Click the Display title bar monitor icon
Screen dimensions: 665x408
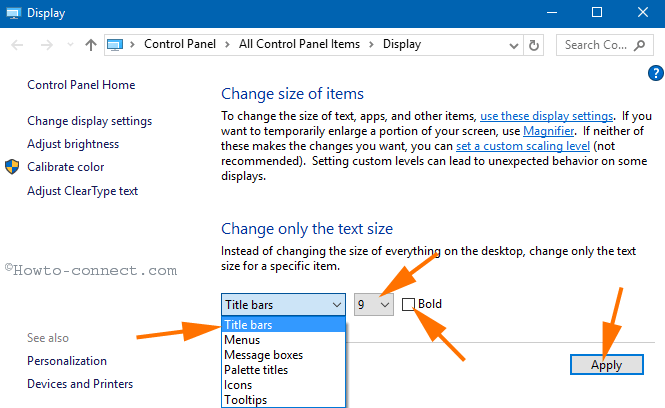(x=14, y=13)
